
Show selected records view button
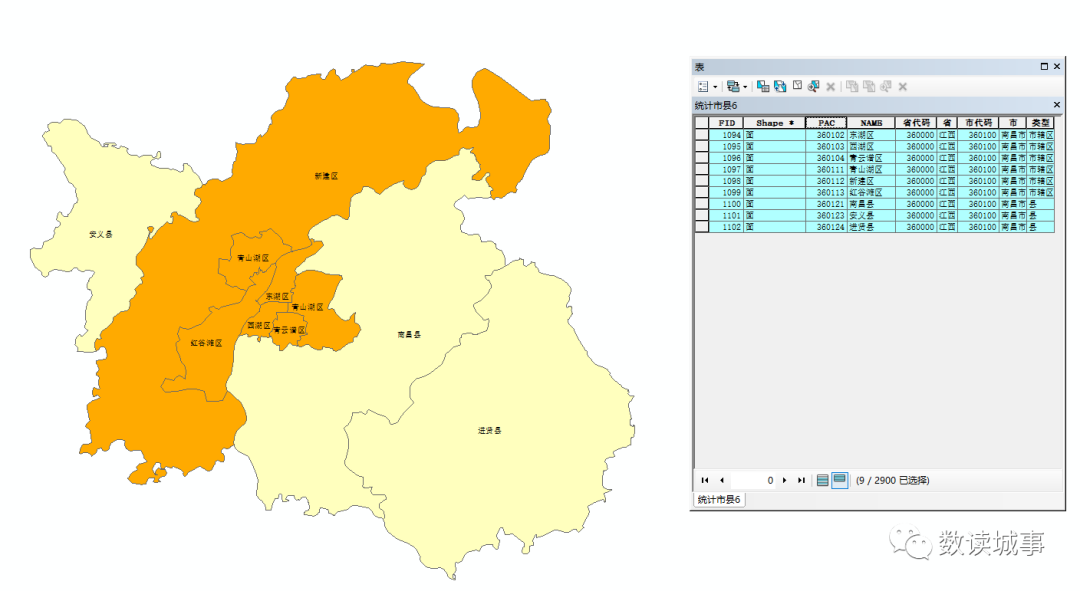tap(840, 480)
